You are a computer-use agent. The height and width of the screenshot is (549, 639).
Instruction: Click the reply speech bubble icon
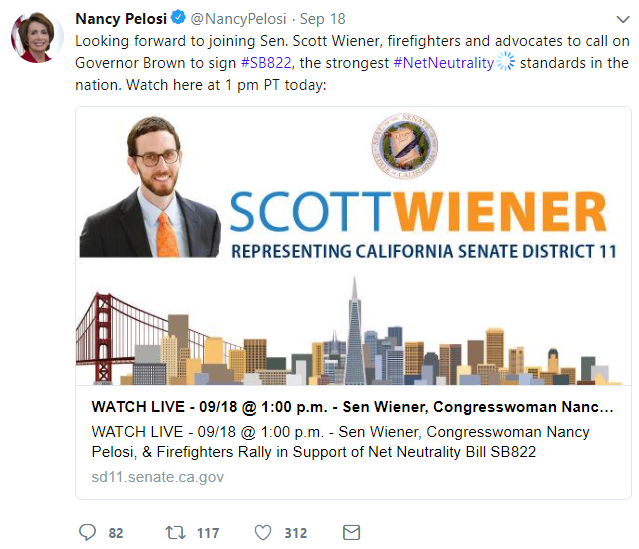[x=87, y=532]
